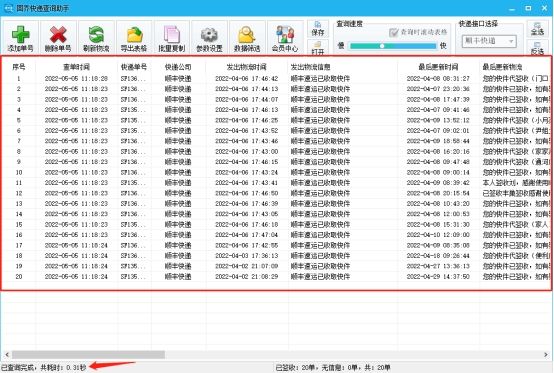554x373 pixels.
Task: Open the 导出表格 export folder icon
Action: click(x=134, y=35)
